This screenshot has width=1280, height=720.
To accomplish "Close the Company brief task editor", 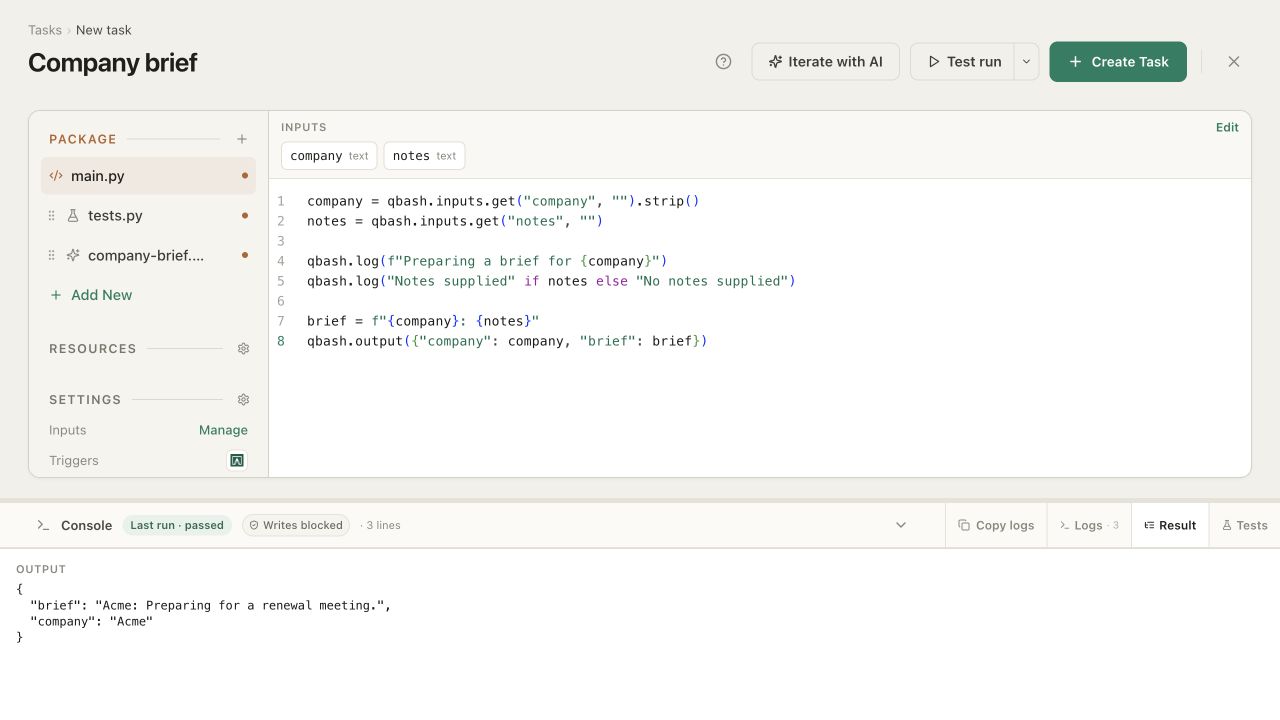I will pos(1234,62).
